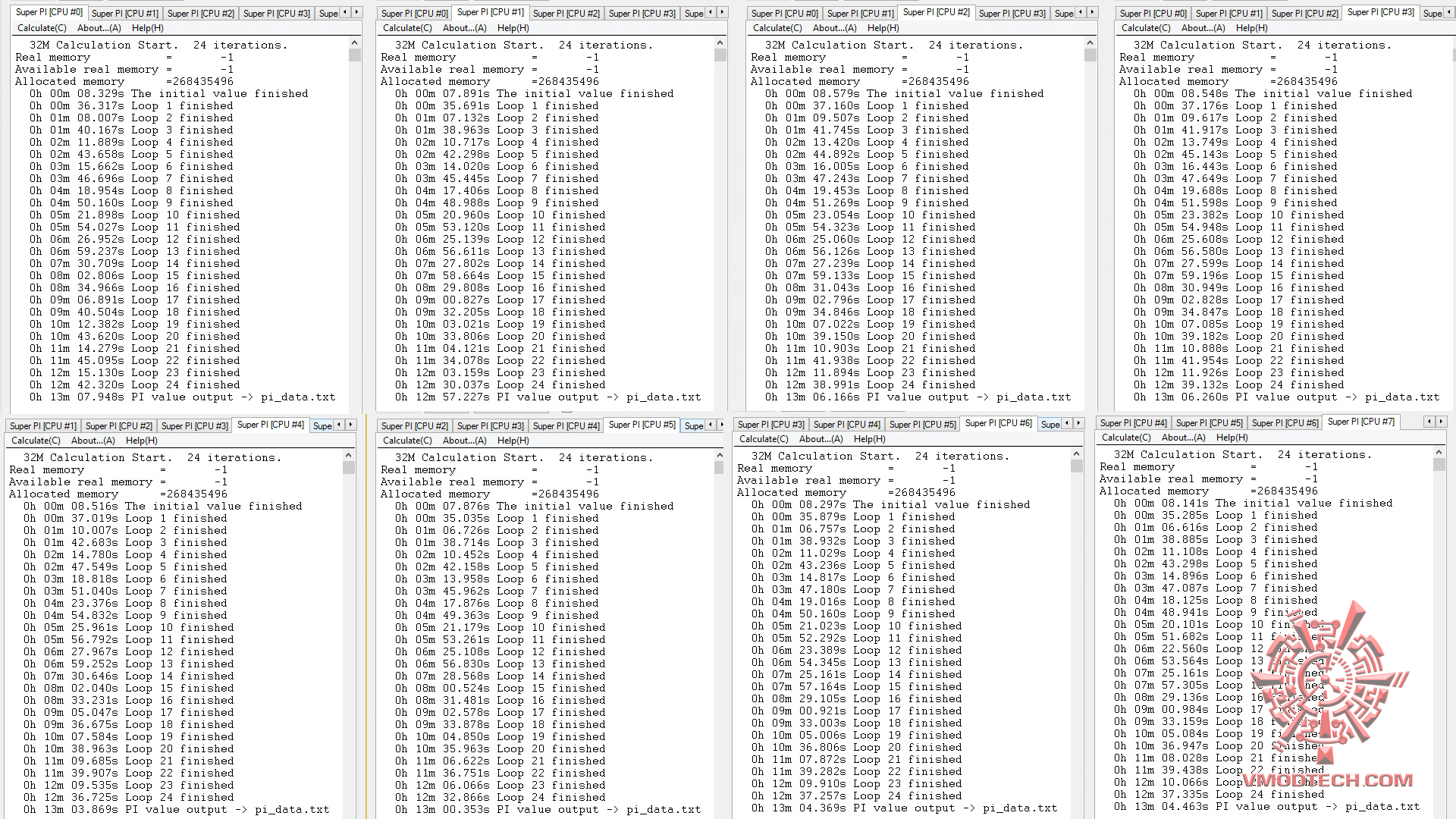
Task: Open About...(A) menu in top-right window
Action: [1203, 28]
